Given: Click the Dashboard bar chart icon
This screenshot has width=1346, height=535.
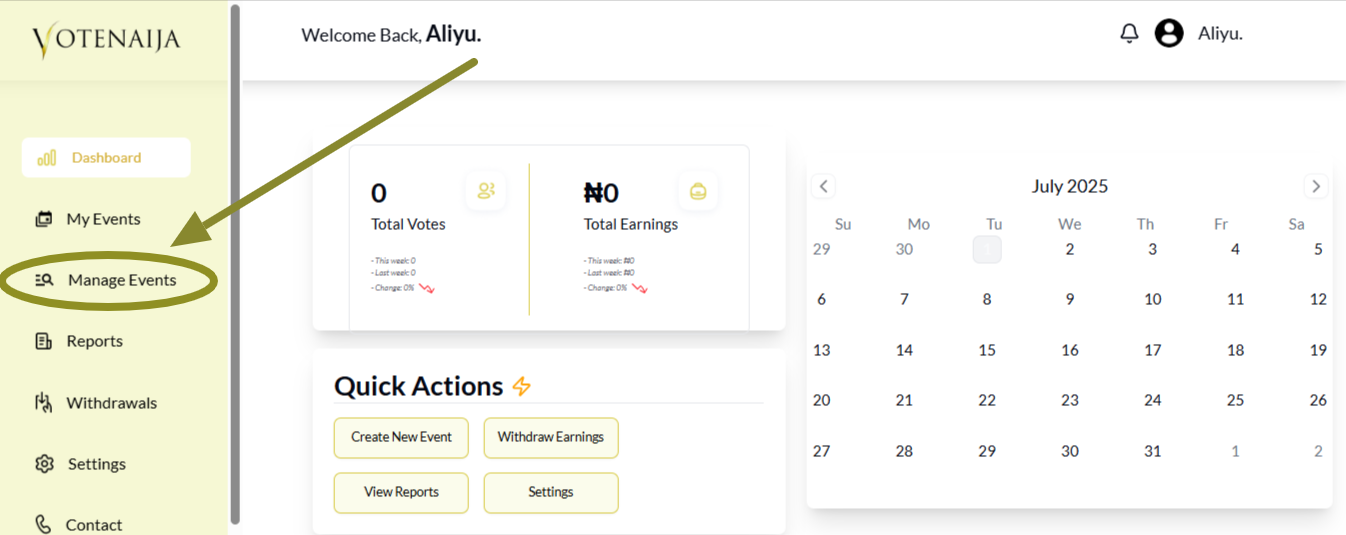Looking at the screenshot, I should 46,158.
